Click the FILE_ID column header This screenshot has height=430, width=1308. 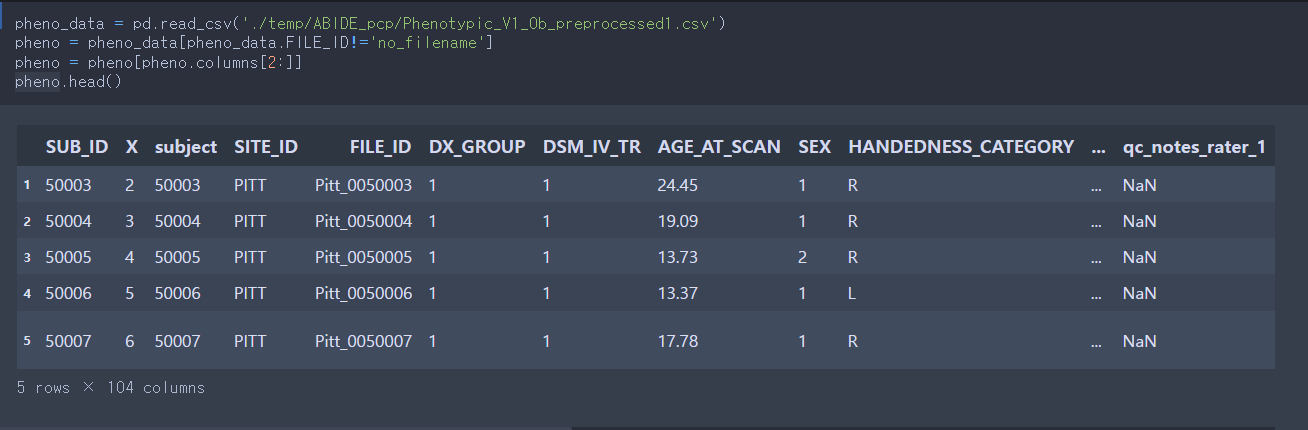pos(380,147)
